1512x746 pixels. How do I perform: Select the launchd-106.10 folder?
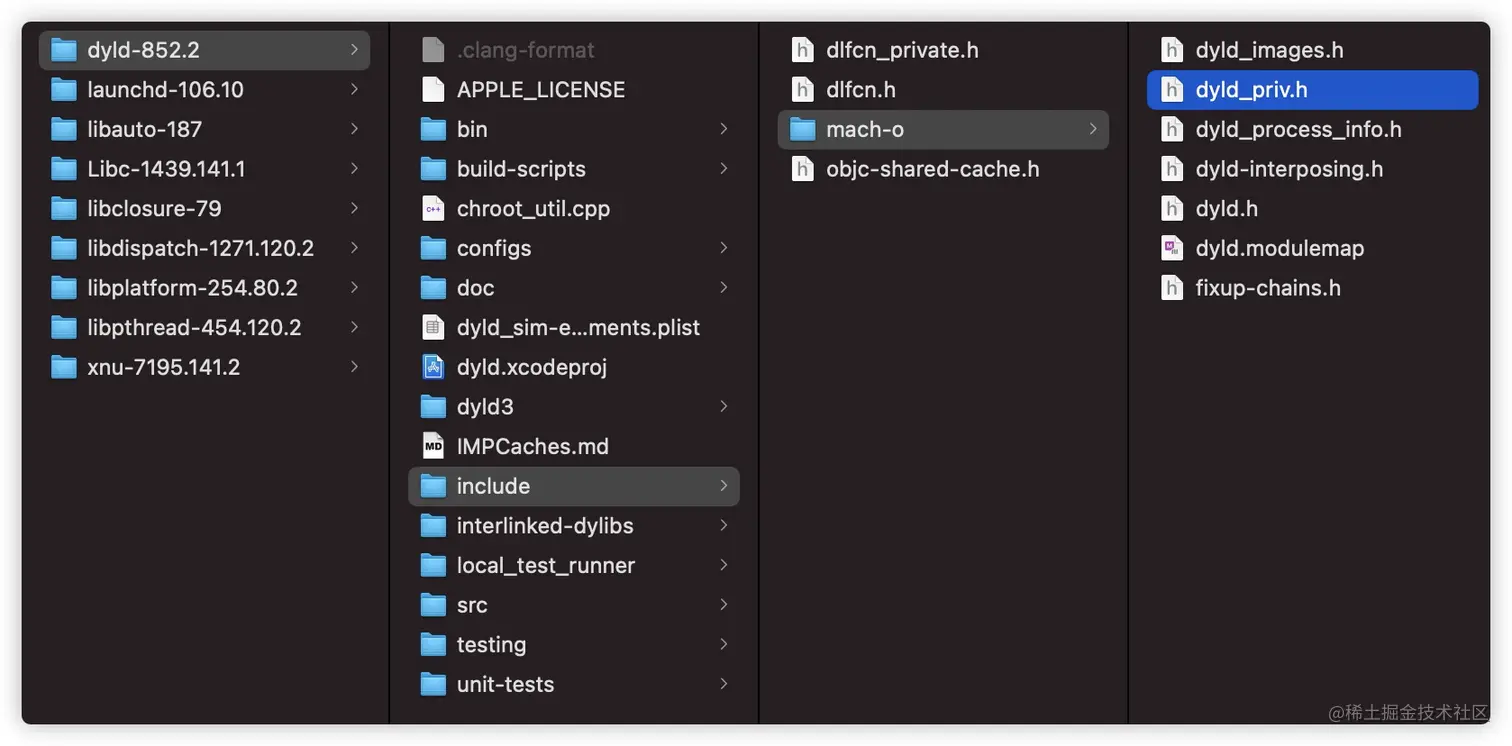(x=165, y=90)
